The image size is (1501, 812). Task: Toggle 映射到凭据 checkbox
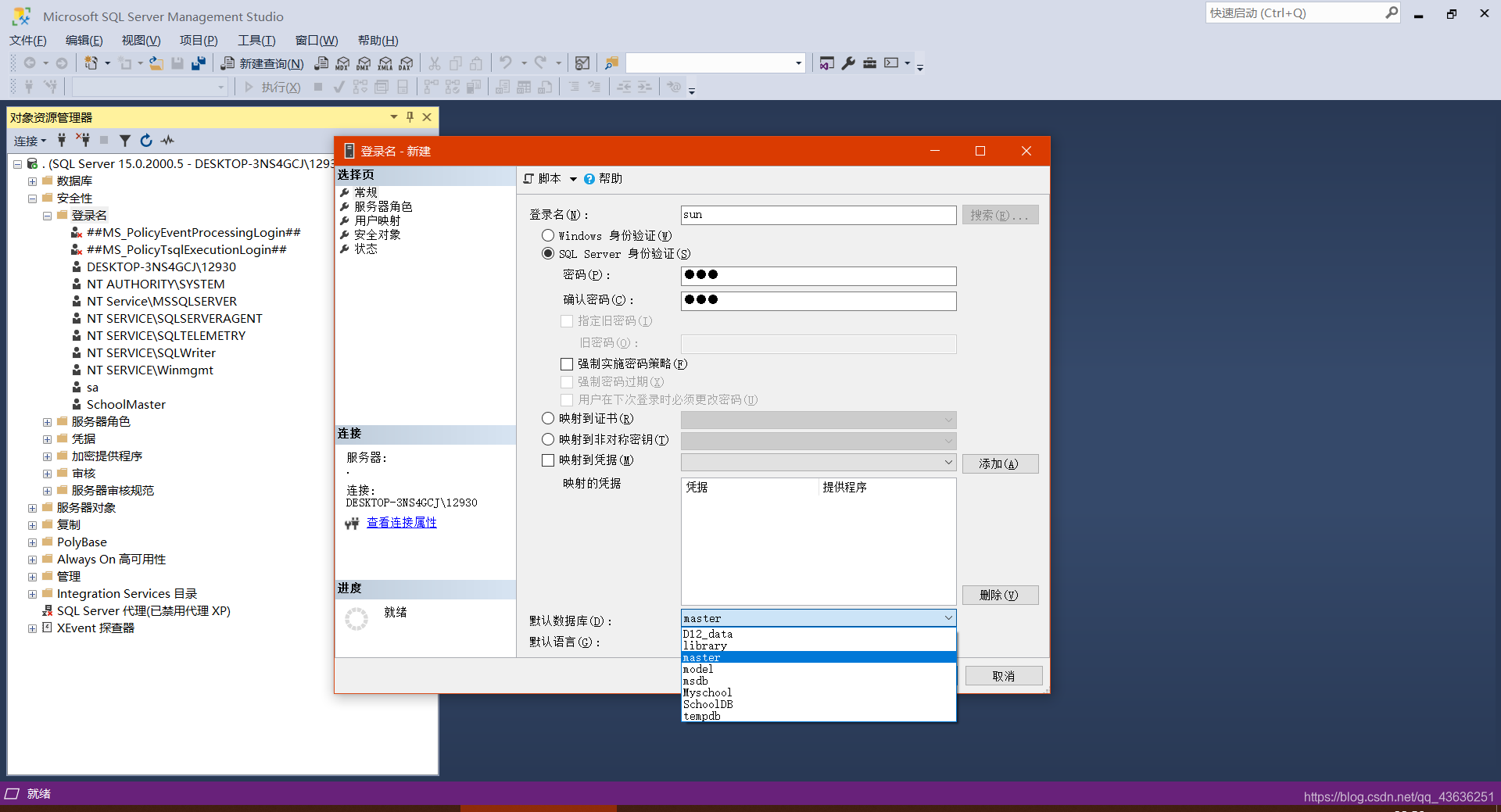(x=548, y=460)
